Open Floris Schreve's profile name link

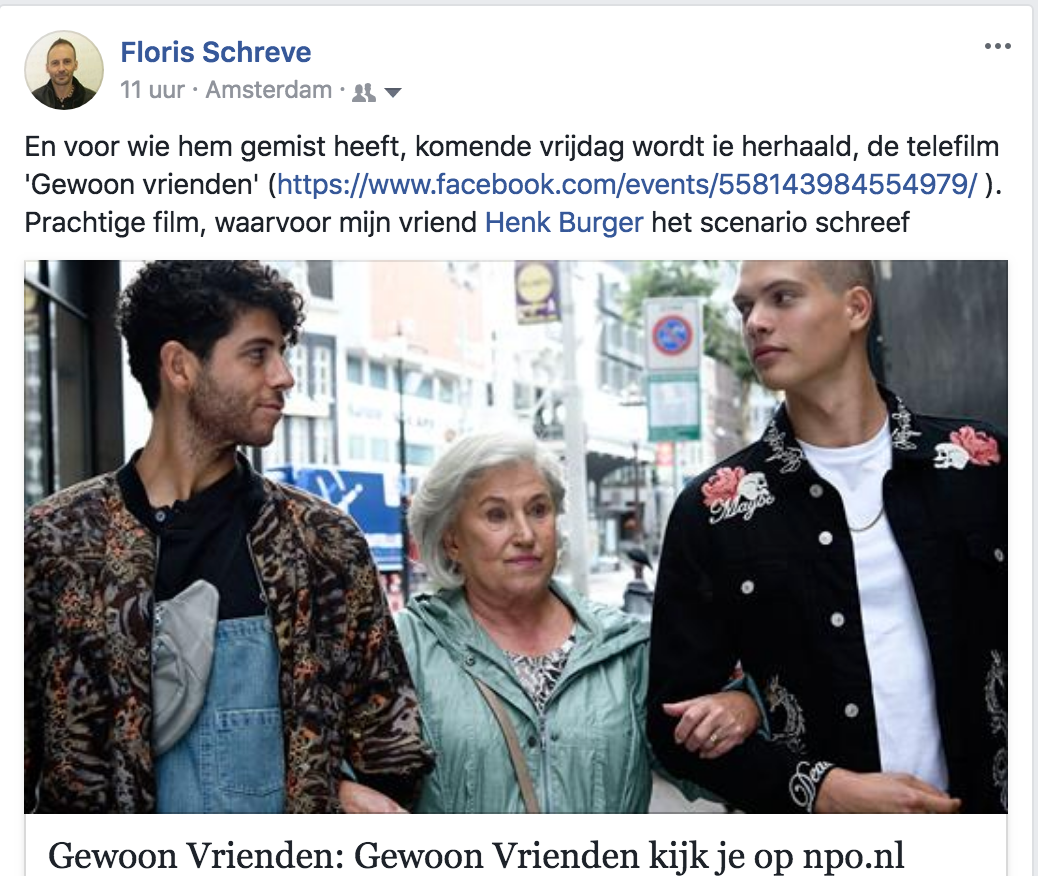click(216, 52)
